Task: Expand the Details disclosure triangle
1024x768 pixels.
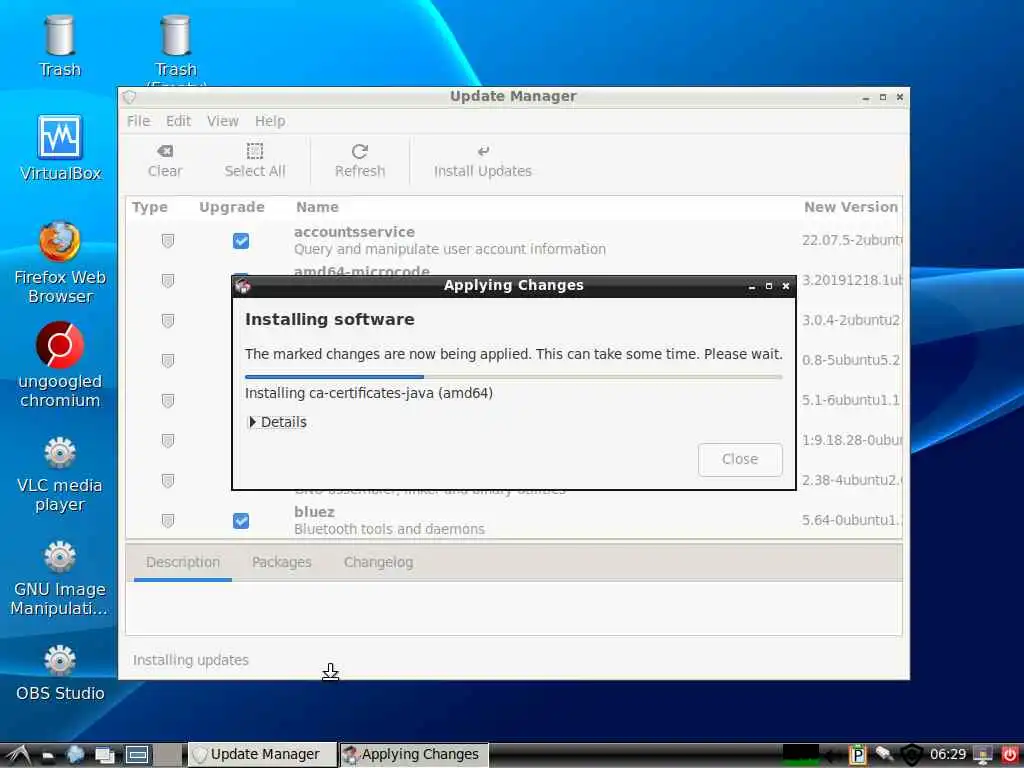Action: (253, 422)
